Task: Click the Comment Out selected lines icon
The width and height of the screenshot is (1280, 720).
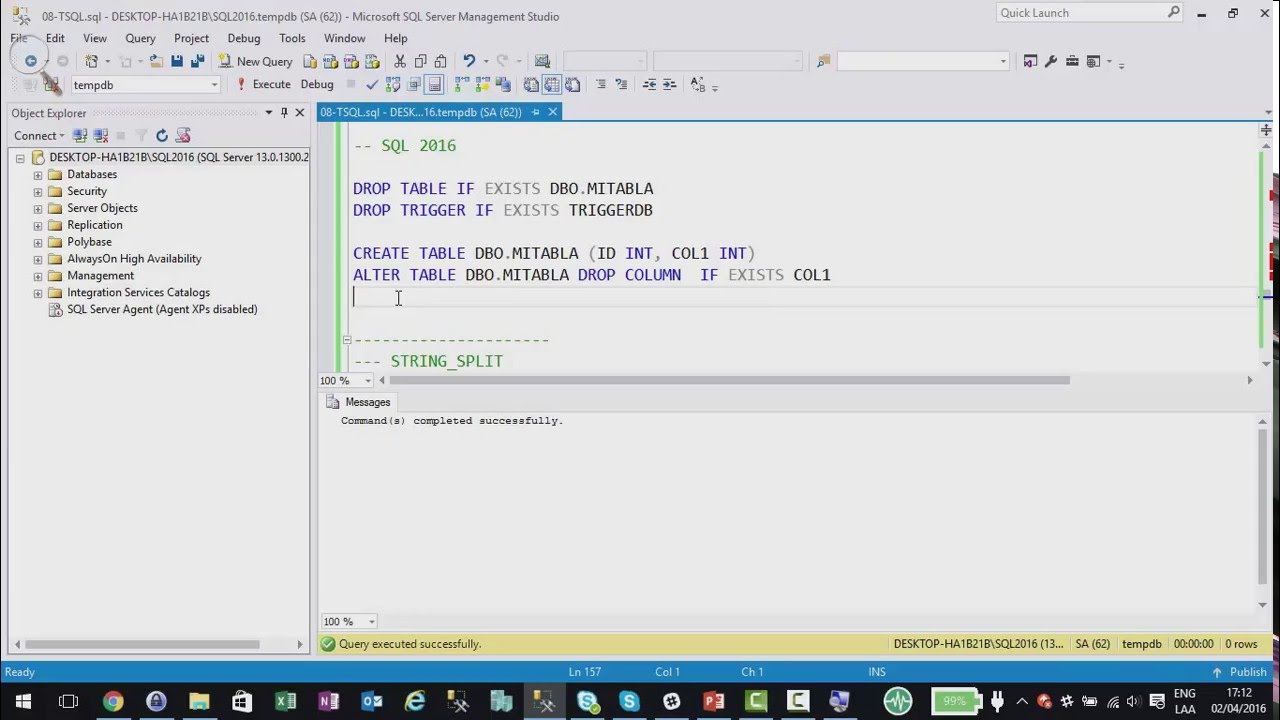Action: coord(600,85)
